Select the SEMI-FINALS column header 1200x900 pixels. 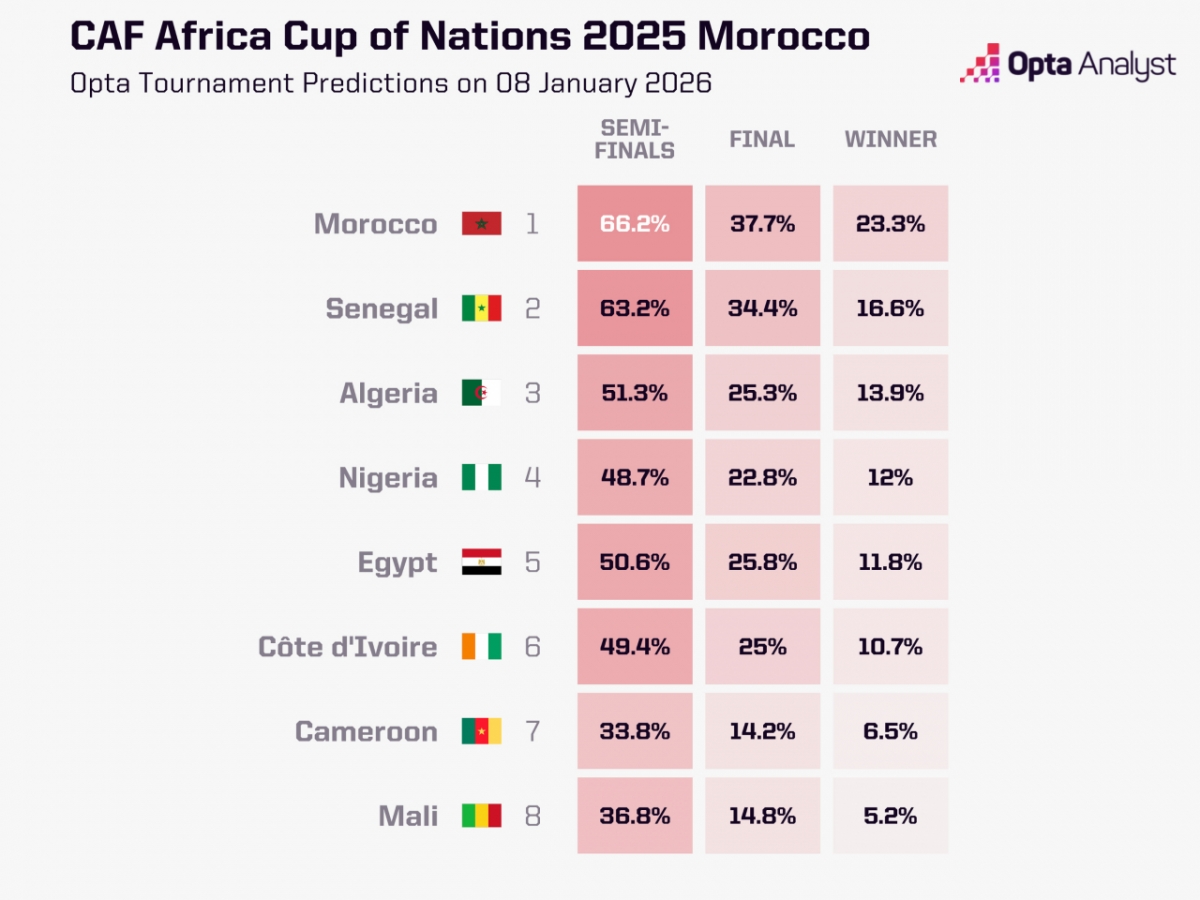[x=635, y=139]
